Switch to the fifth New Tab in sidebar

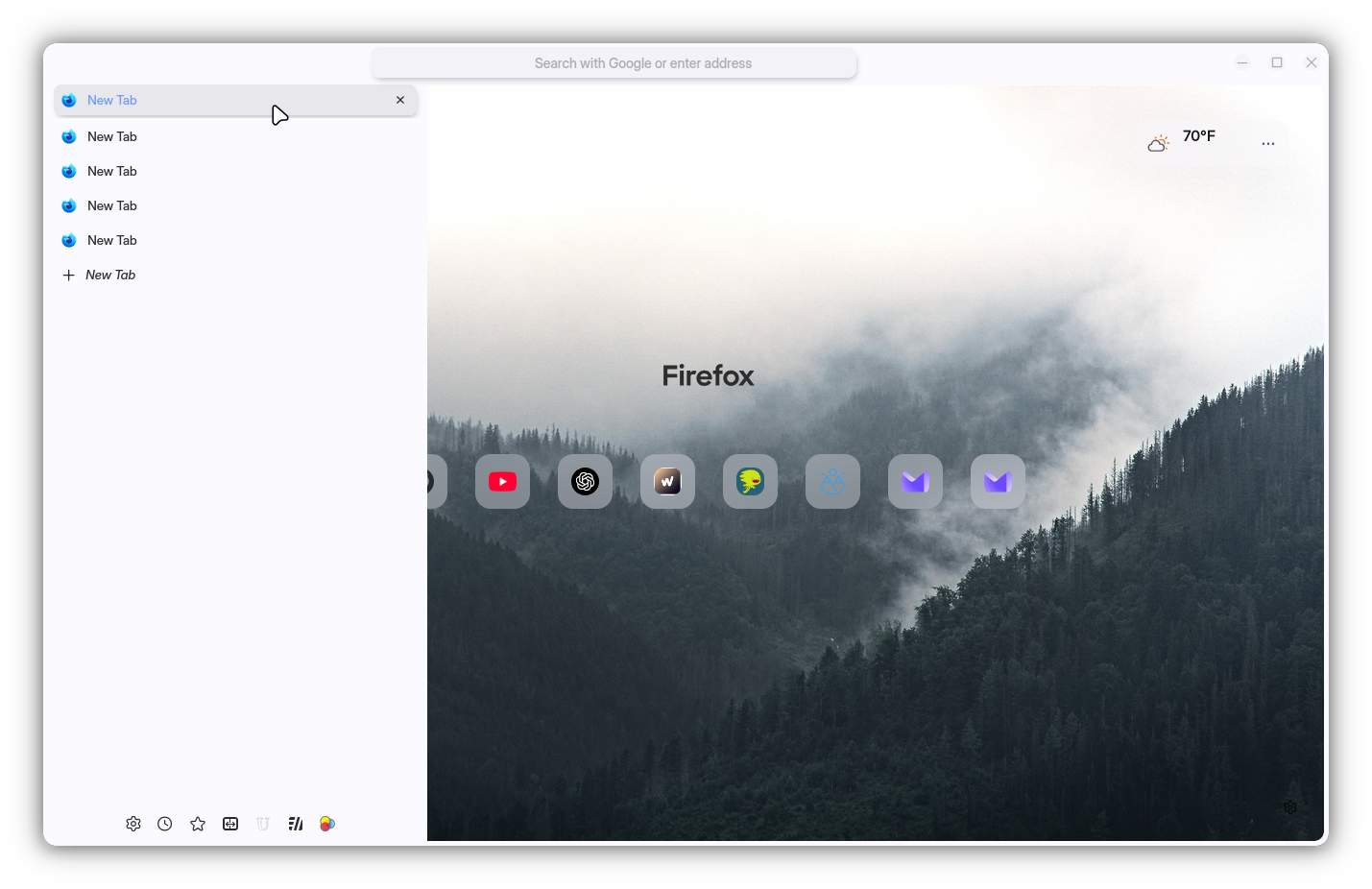(x=235, y=240)
